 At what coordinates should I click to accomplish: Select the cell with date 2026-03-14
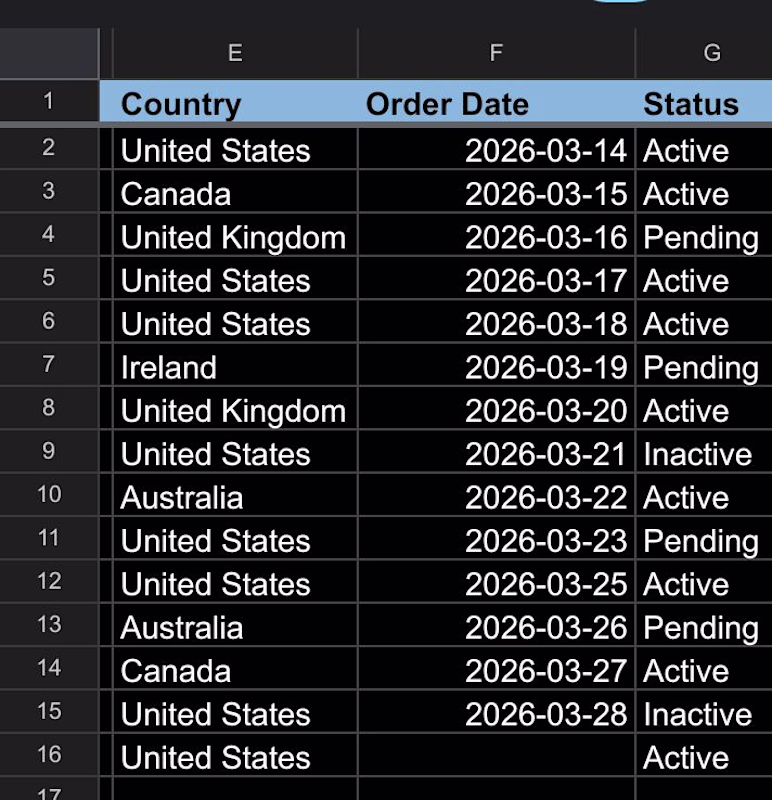(x=496, y=151)
